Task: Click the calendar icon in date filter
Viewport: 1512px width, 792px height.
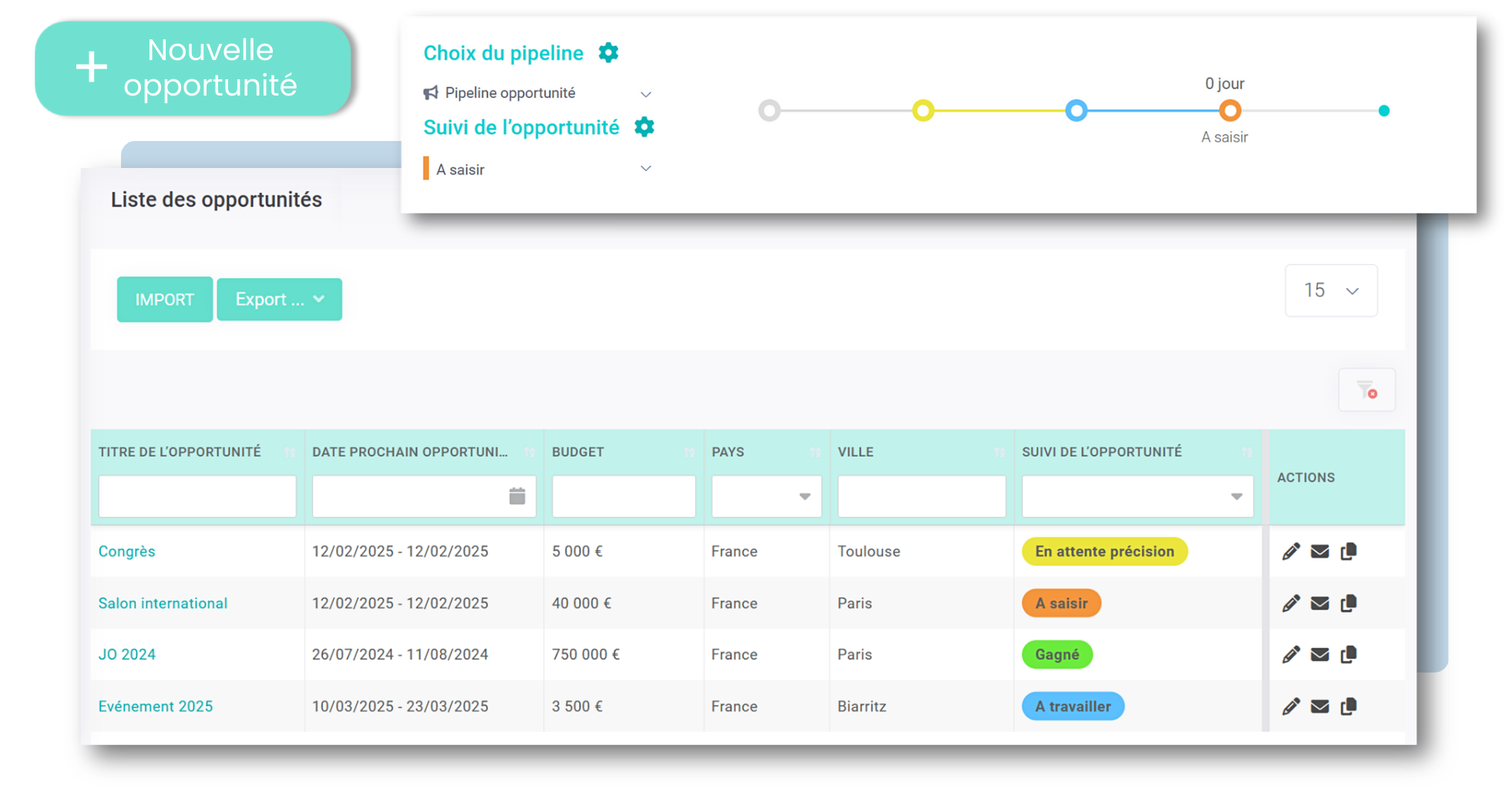Action: click(x=517, y=496)
